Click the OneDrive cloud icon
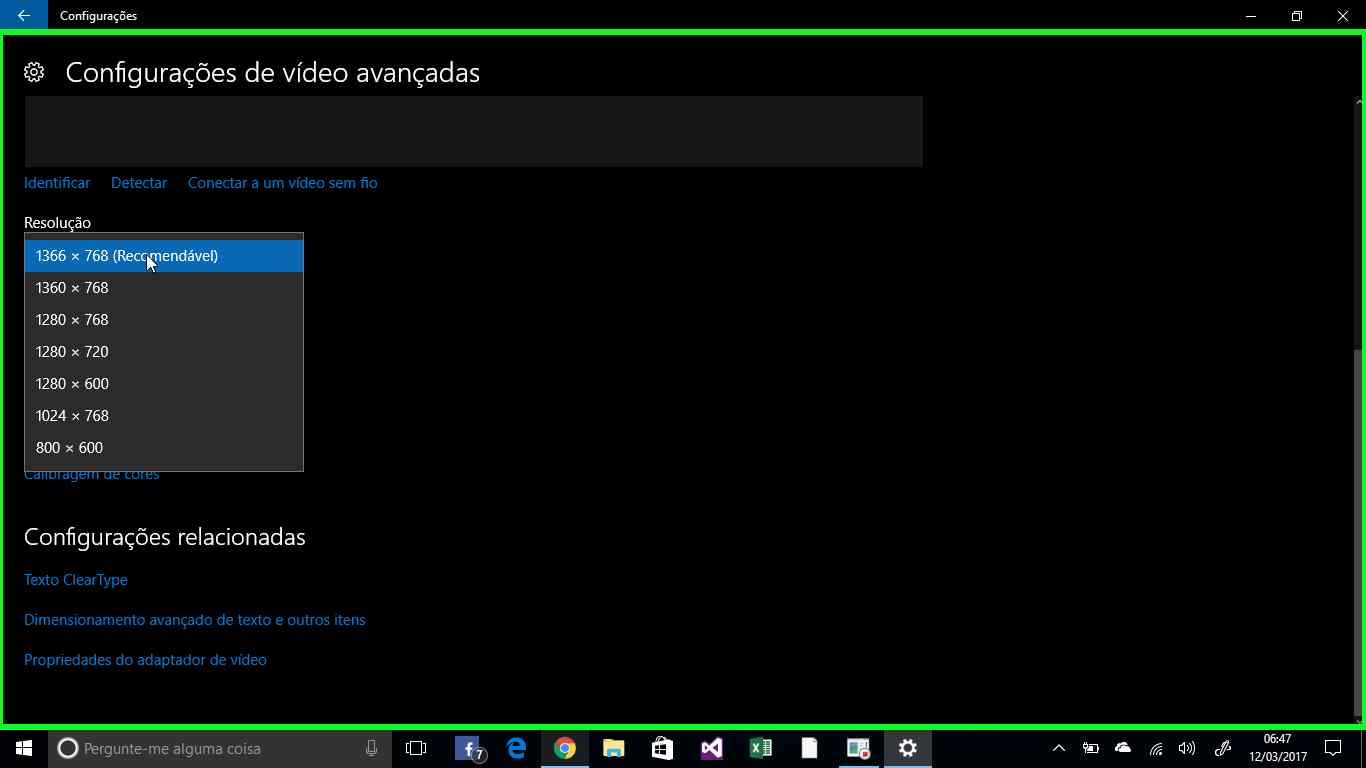Image resolution: width=1366 pixels, height=768 pixels. point(1122,748)
